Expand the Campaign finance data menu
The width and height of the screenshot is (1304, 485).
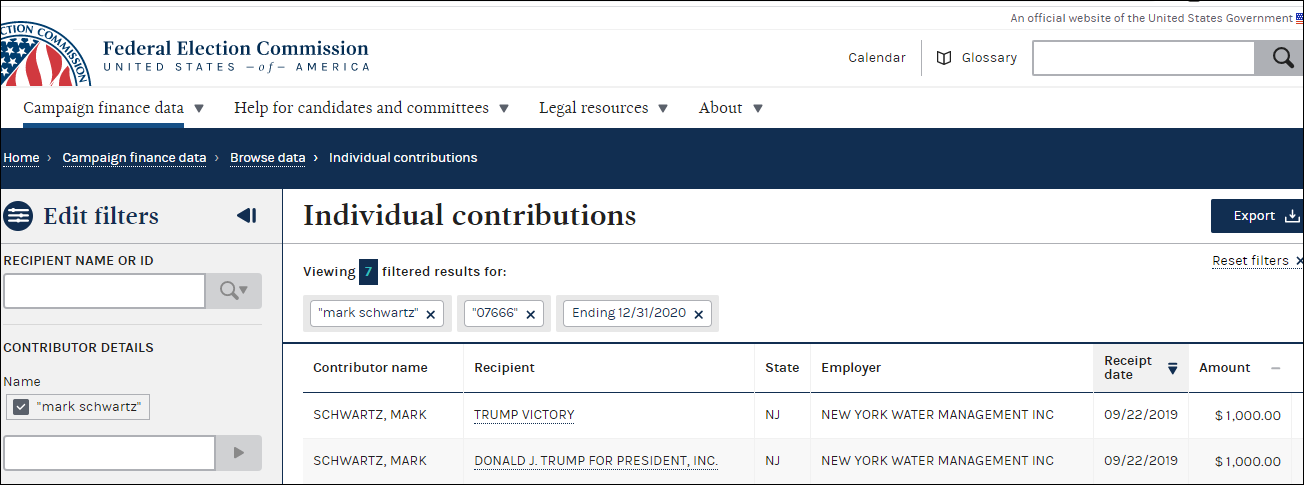(x=114, y=108)
